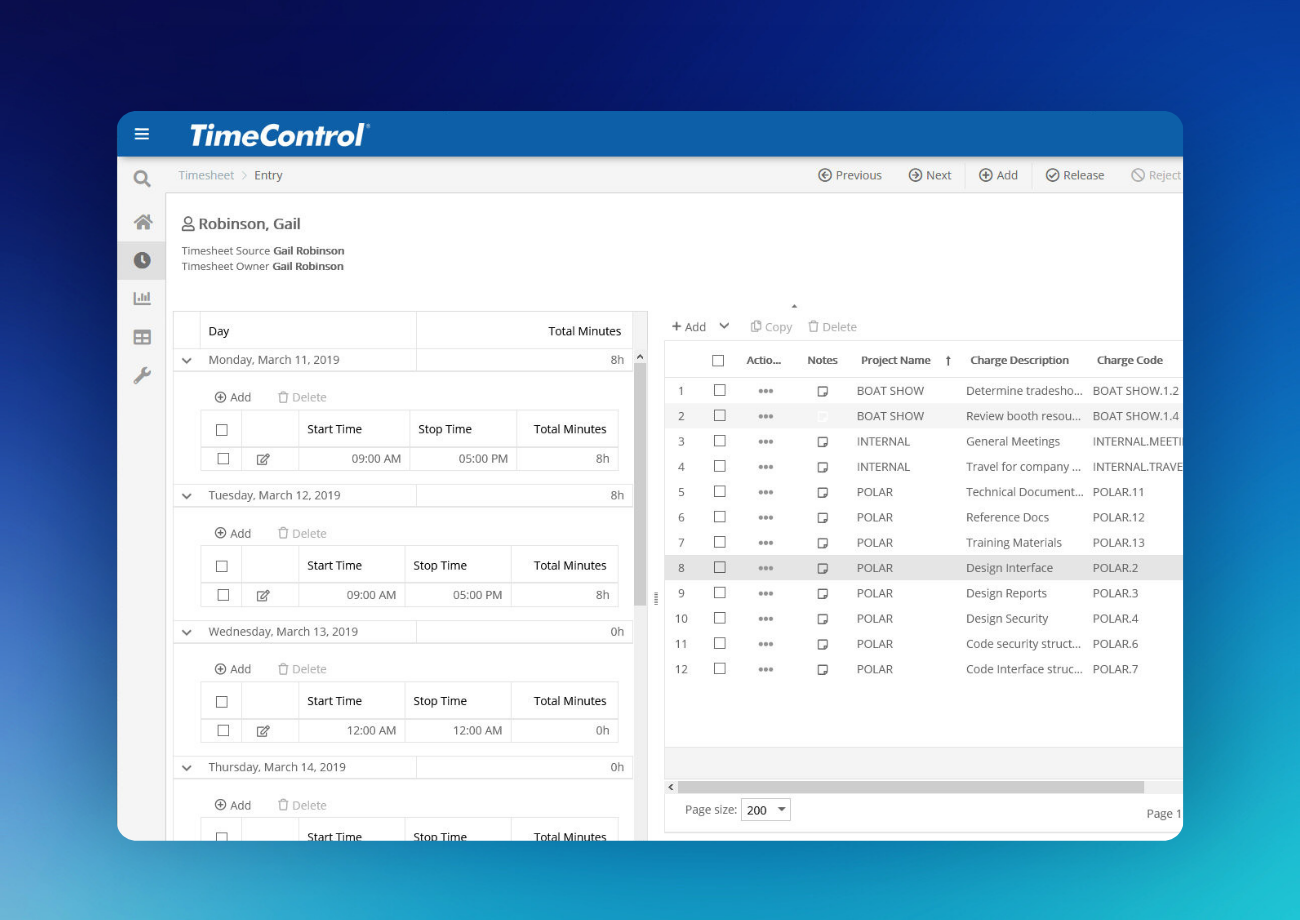Open the timesheet clock sidebar icon
This screenshot has width=1300, height=920.
click(x=142, y=260)
